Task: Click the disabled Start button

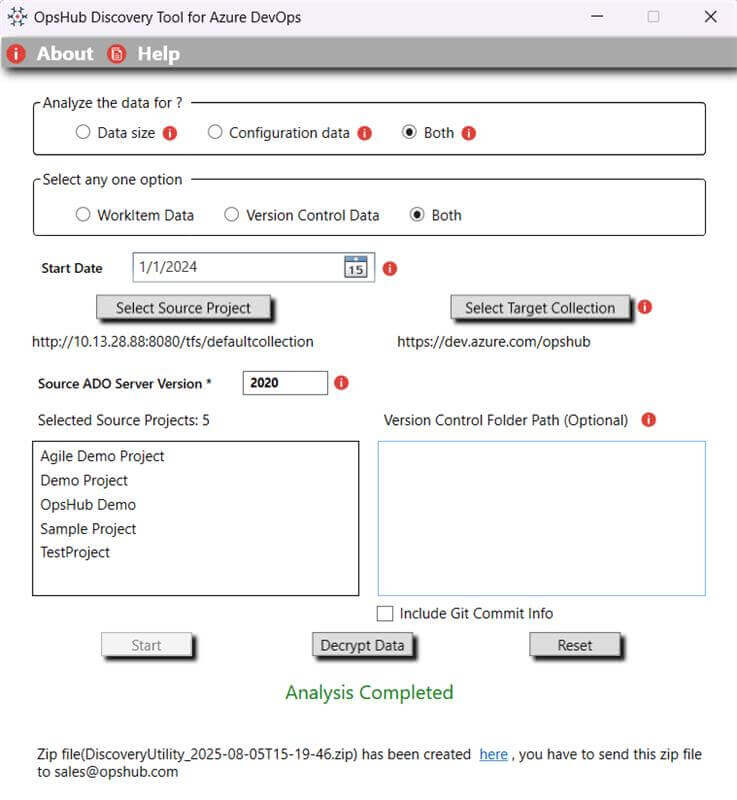Action: pos(146,645)
